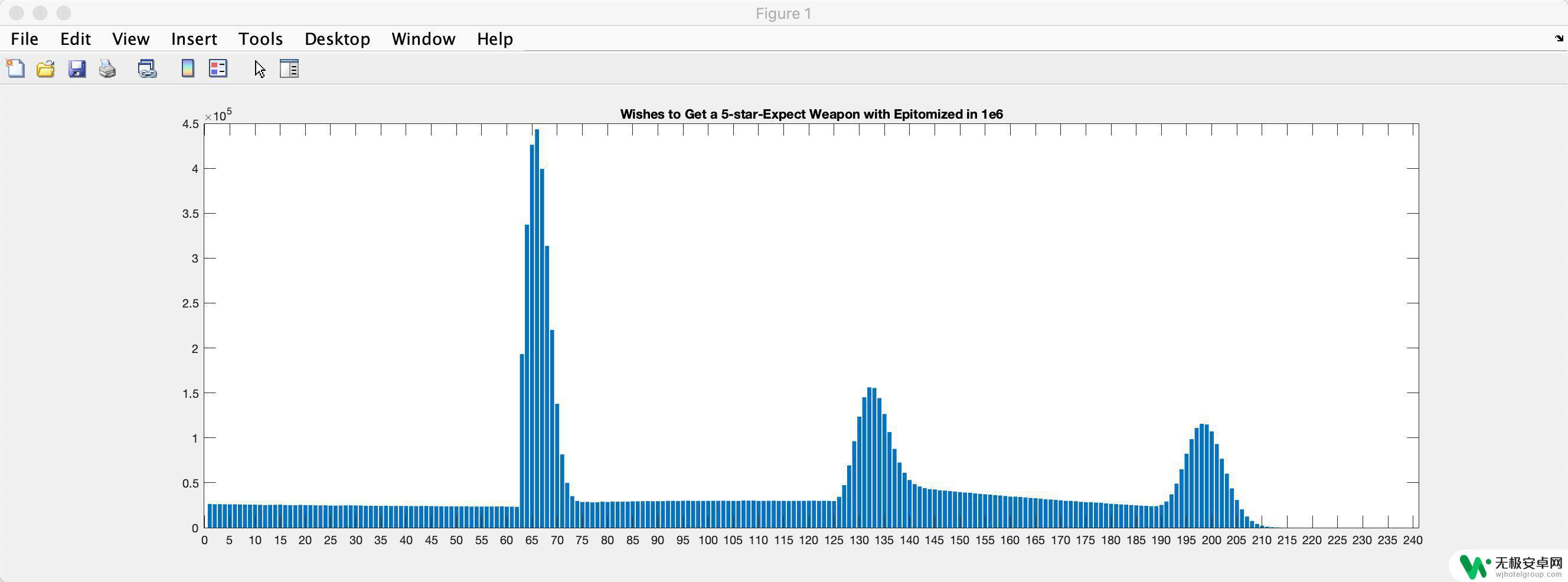The height and width of the screenshot is (582, 1568).
Task: Open the Insert menu
Action: [x=194, y=39]
